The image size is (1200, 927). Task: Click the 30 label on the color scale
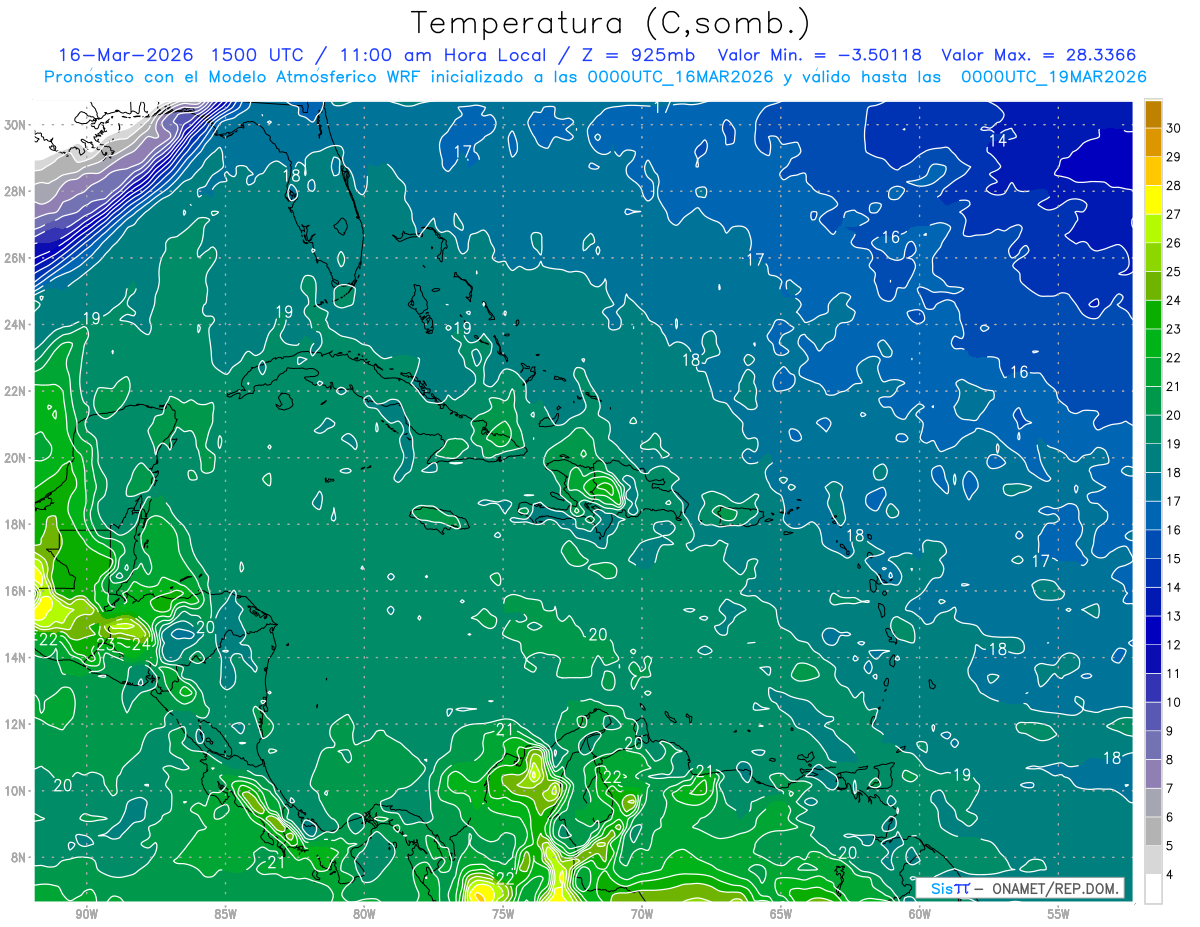click(1175, 127)
